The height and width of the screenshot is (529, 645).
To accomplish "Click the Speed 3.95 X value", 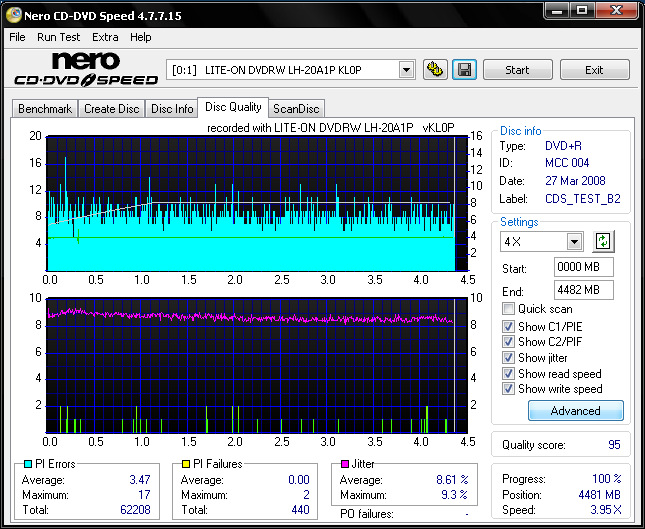I will 606,510.
